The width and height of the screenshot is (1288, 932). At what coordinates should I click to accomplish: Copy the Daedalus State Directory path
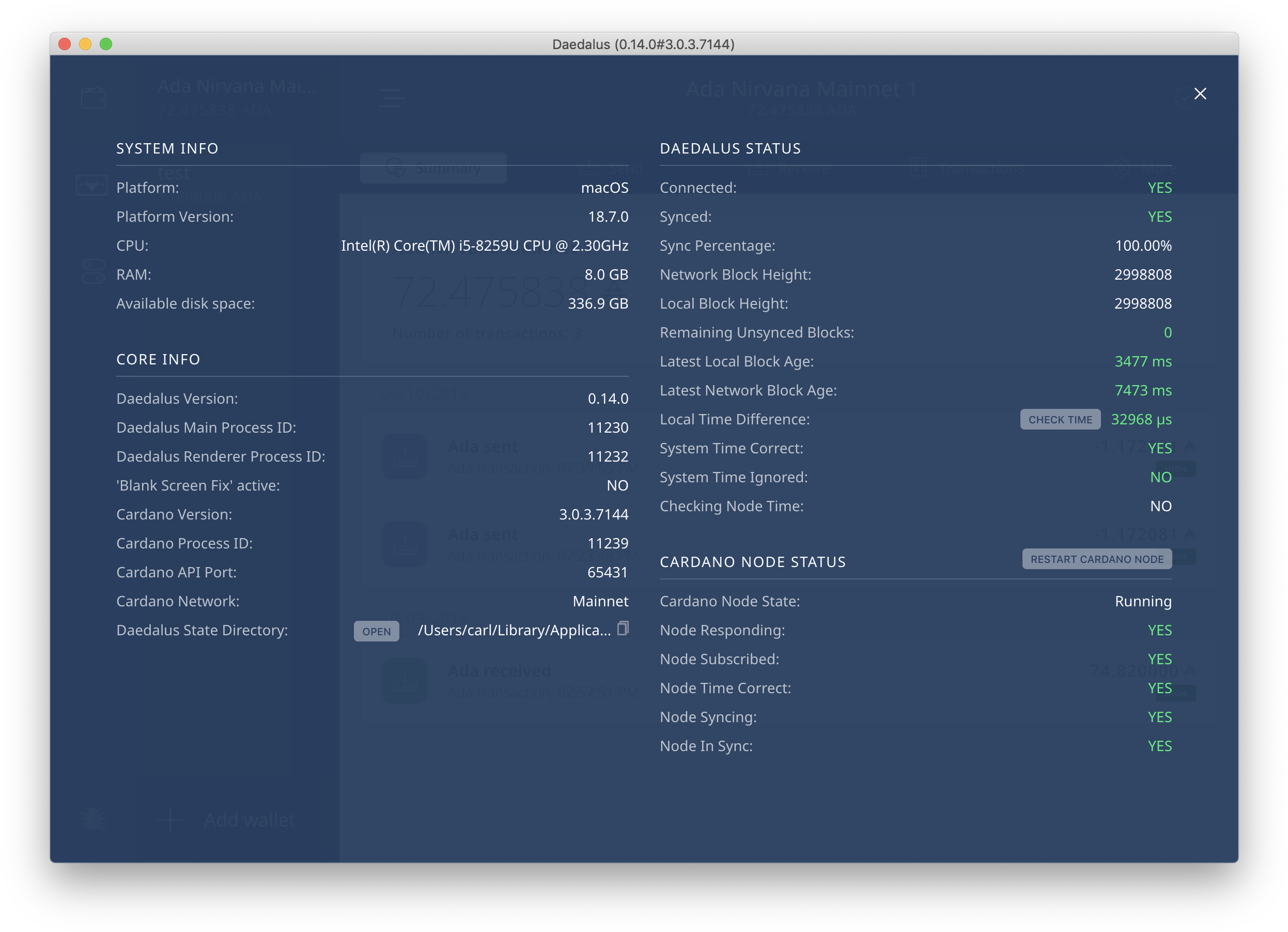623,628
